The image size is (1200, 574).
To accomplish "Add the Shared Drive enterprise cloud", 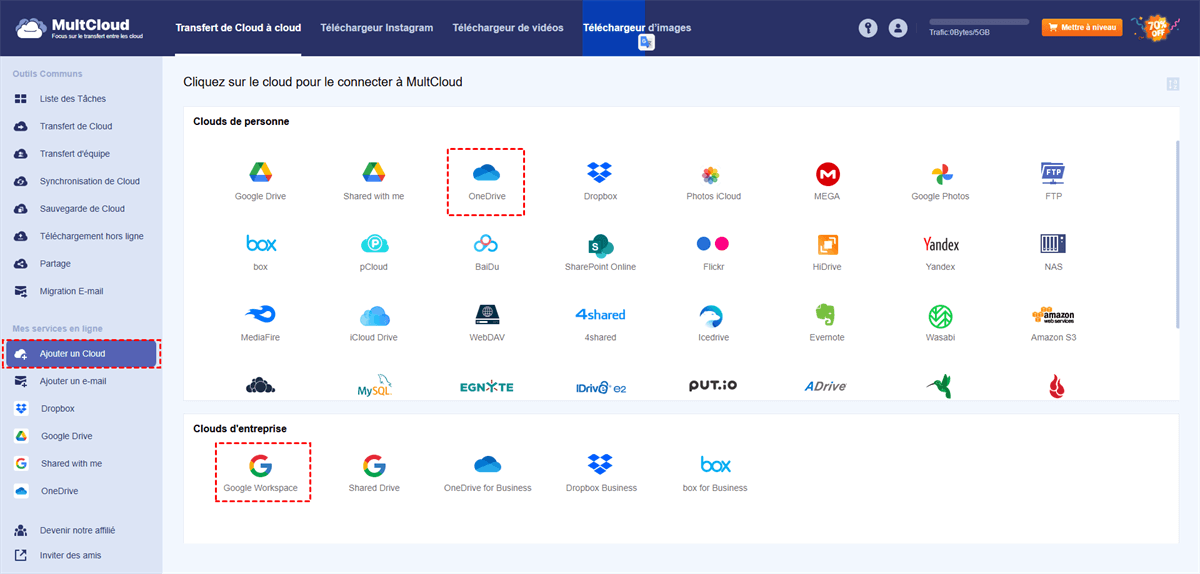I will [374, 472].
